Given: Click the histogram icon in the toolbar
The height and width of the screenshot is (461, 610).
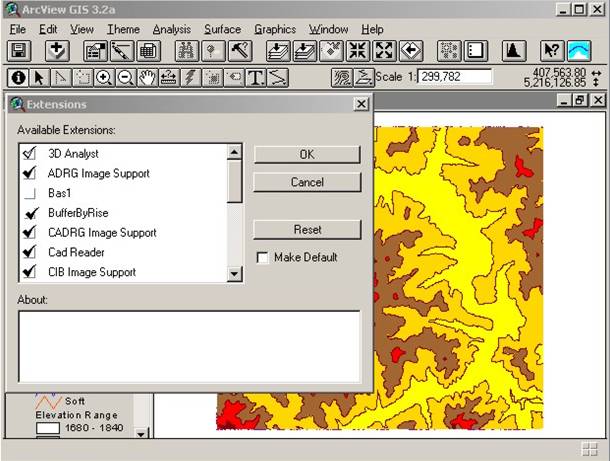Looking at the screenshot, I should 514,51.
